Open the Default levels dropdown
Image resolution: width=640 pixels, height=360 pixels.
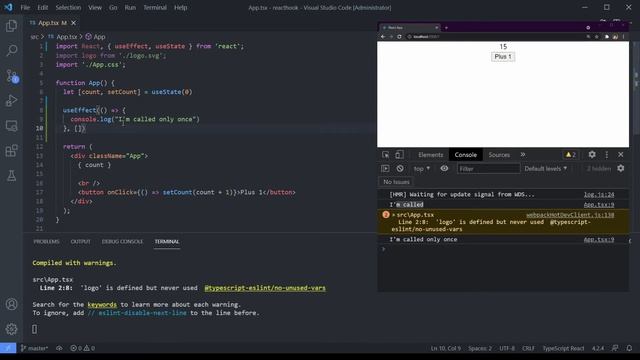point(546,169)
